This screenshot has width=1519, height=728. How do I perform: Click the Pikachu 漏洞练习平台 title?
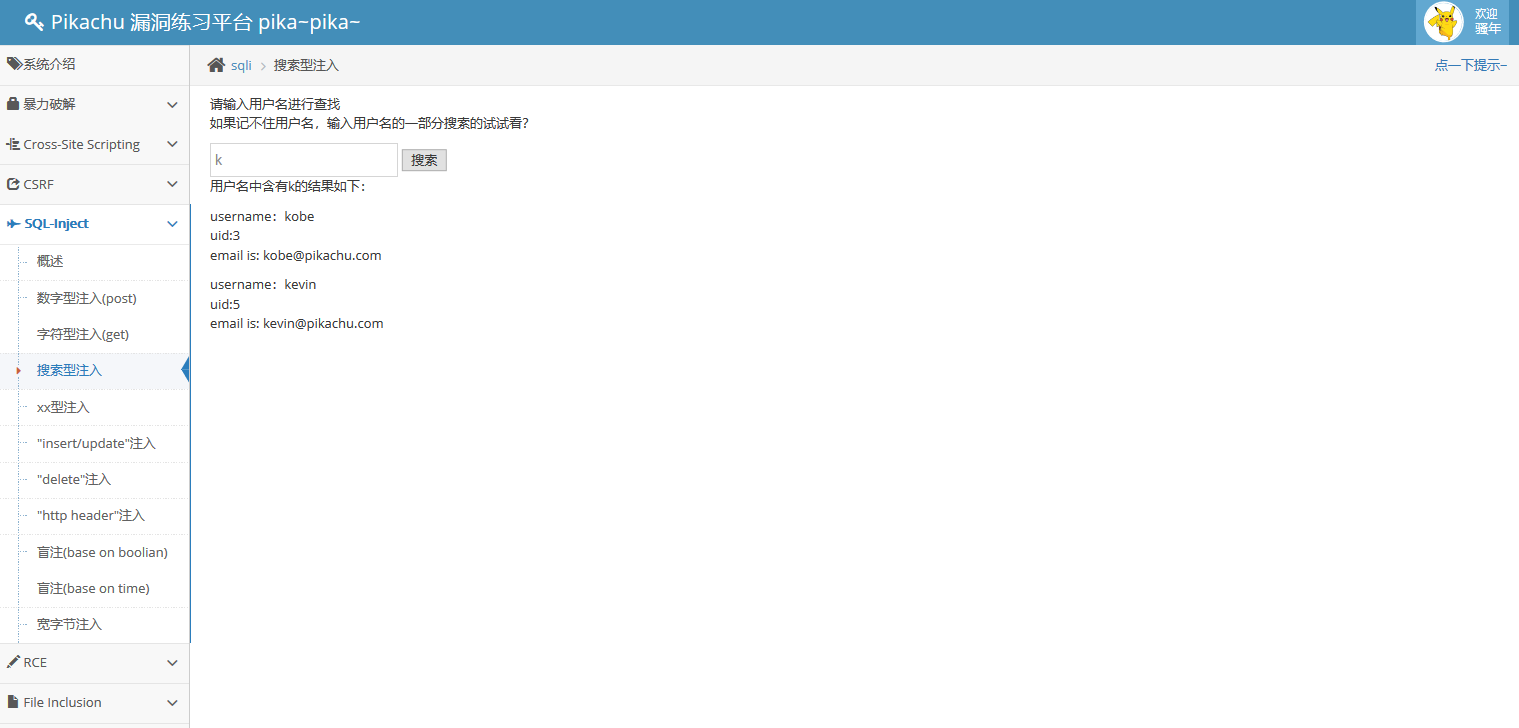205,22
